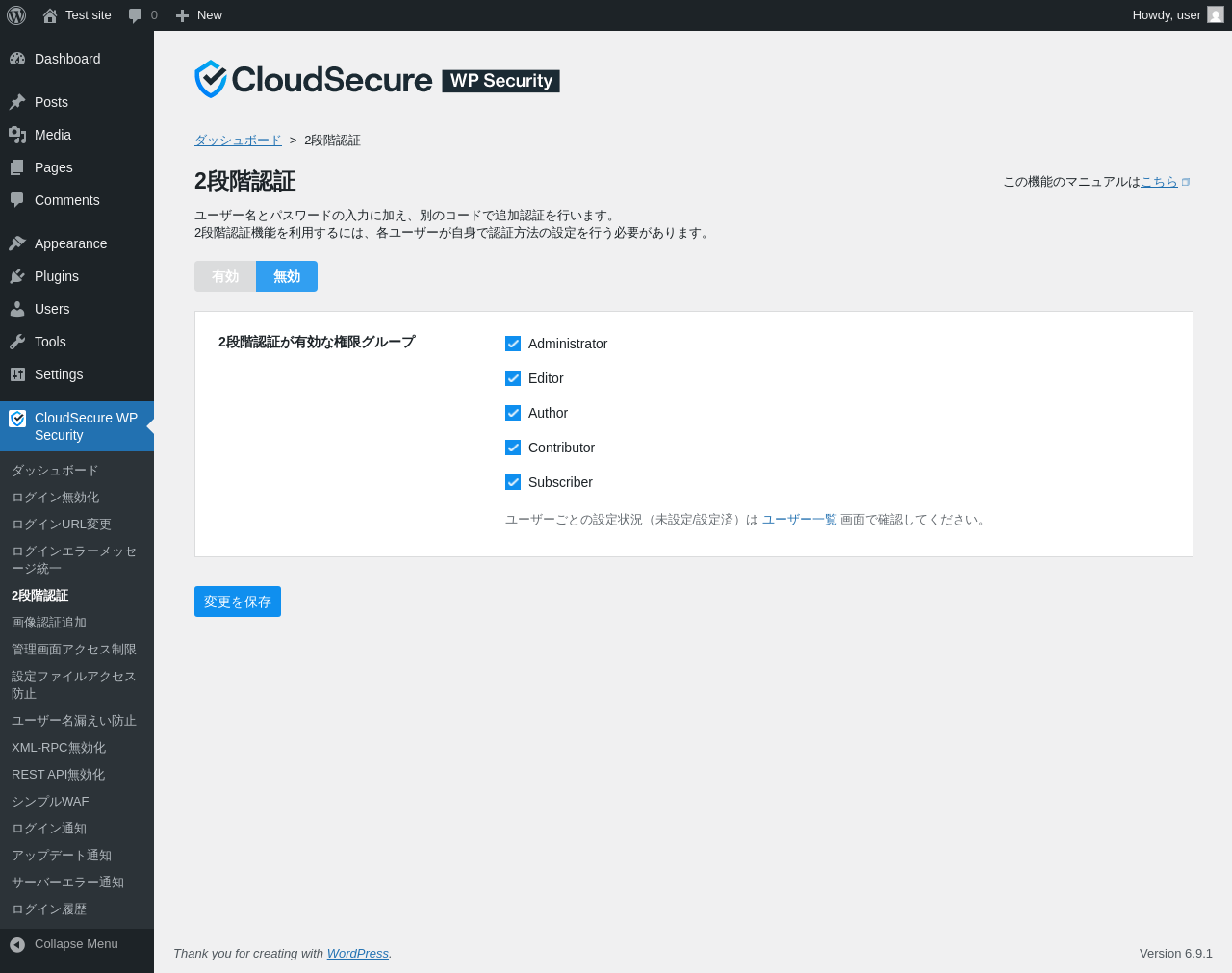Uncheck the Administrator role checkbox
The height and width of the screenshot is (973, 1232).
[513, 344]
